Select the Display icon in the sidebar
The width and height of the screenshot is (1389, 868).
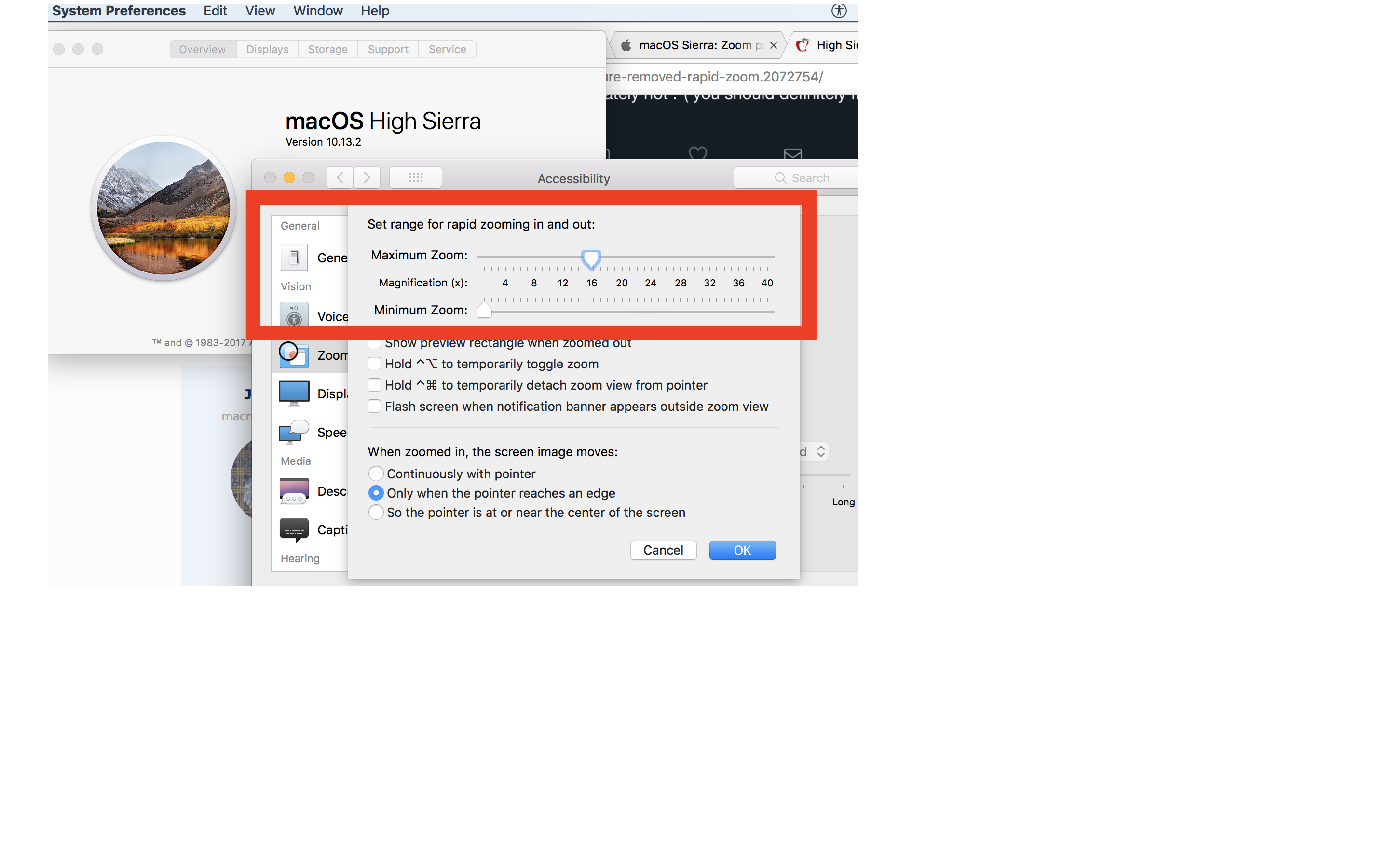294,394
